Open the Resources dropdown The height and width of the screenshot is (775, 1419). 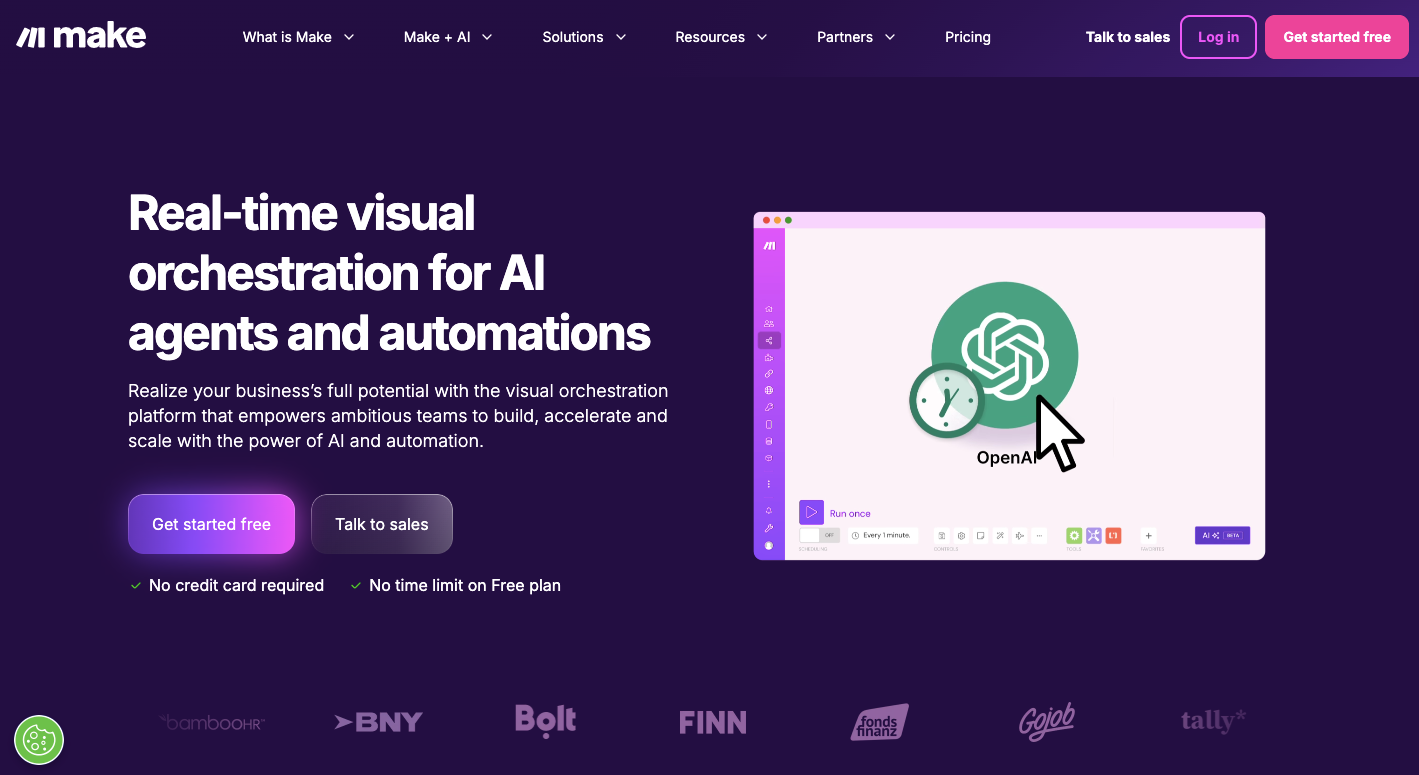721,37
